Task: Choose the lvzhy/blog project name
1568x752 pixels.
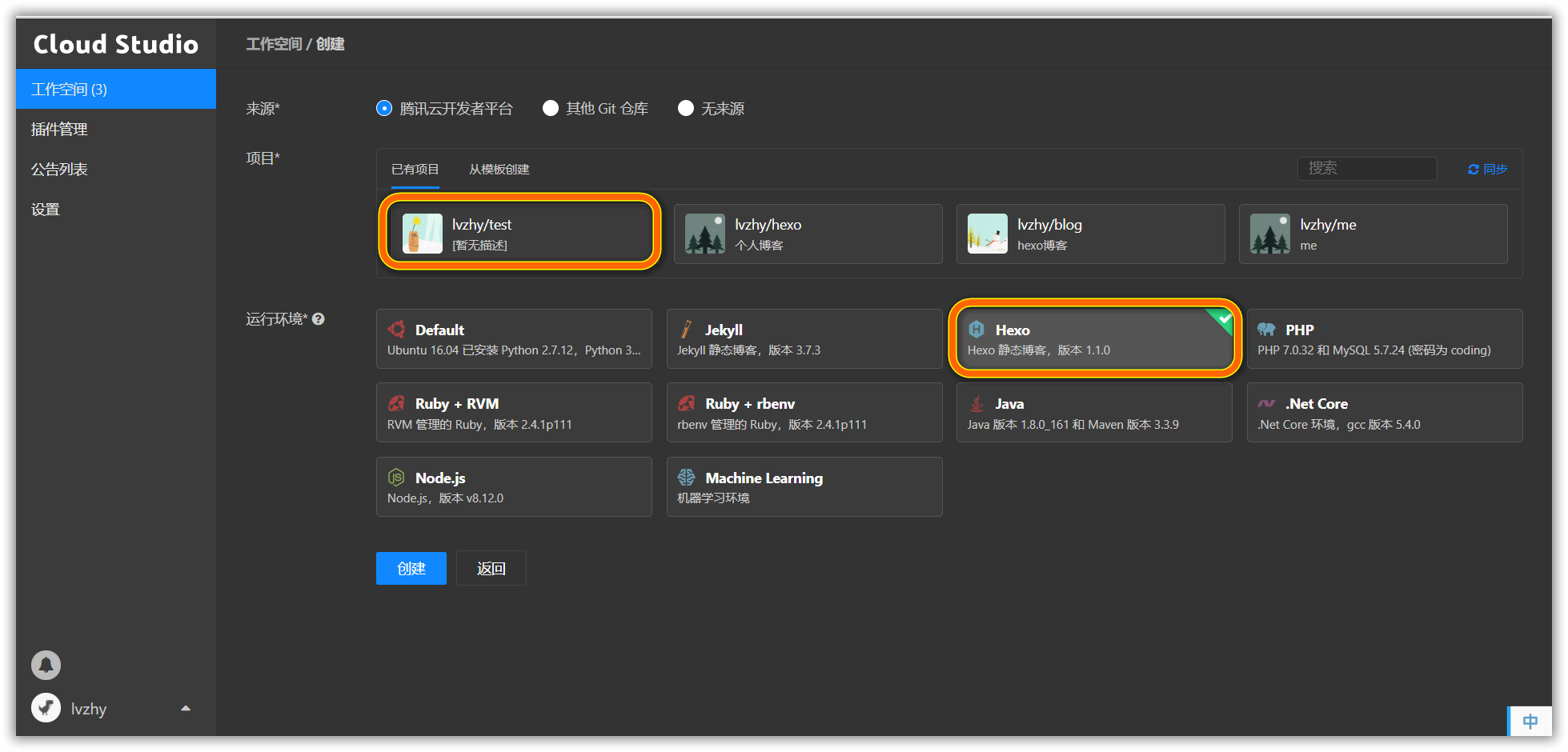Action: click(x=1049, y=225)
